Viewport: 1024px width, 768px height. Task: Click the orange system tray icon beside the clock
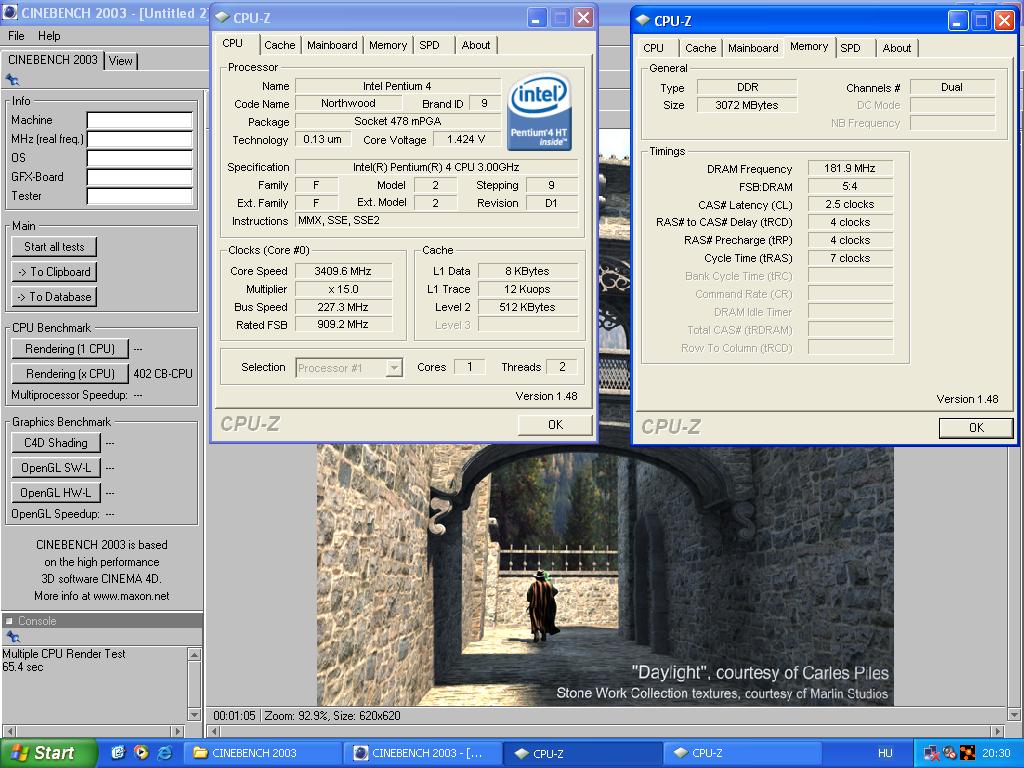click(967, 753)
